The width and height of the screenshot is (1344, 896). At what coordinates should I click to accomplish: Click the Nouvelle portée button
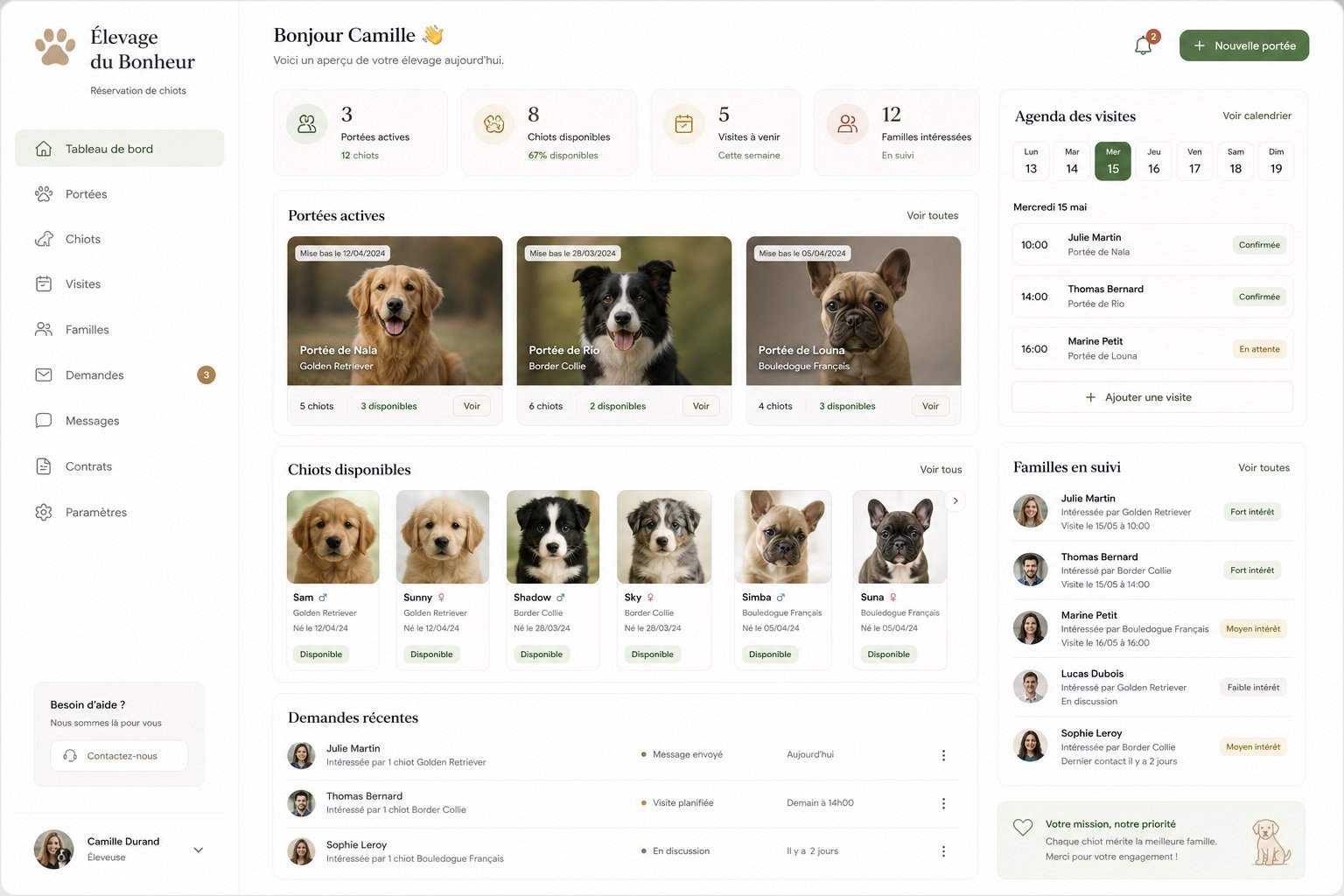(1244, 45)
